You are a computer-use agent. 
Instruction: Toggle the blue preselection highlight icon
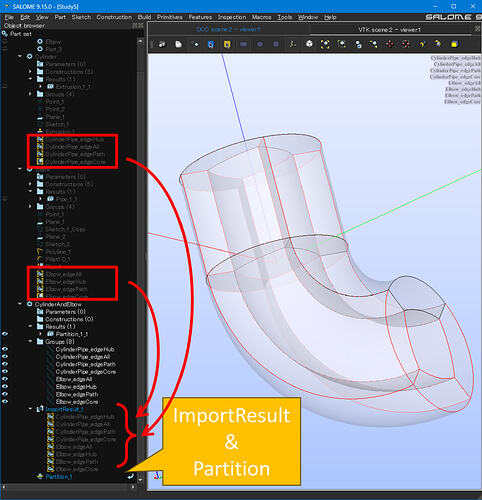point(211,44)
